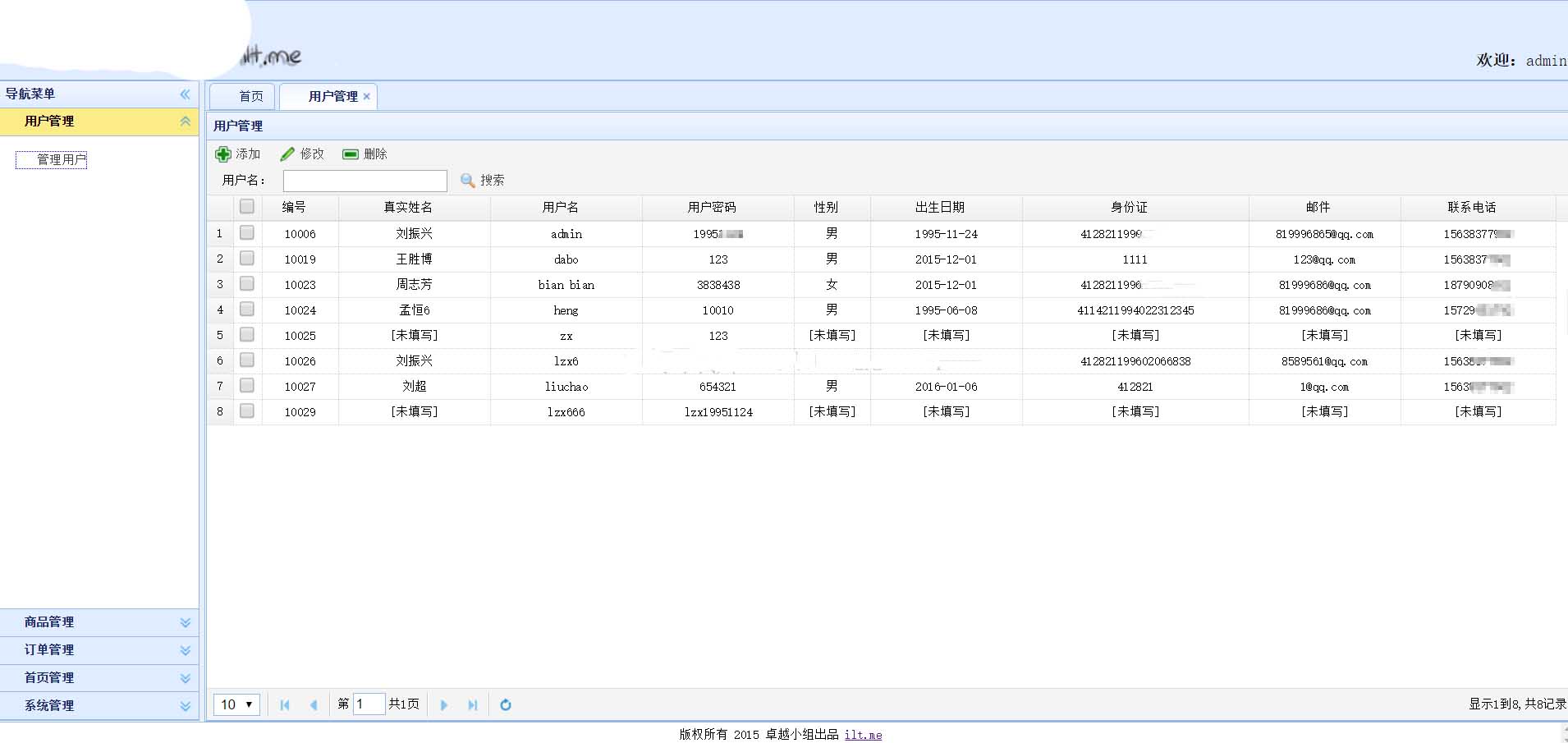Jump to the last page arrow
The image size is (1568, 743).
click(x=472, y=704)
